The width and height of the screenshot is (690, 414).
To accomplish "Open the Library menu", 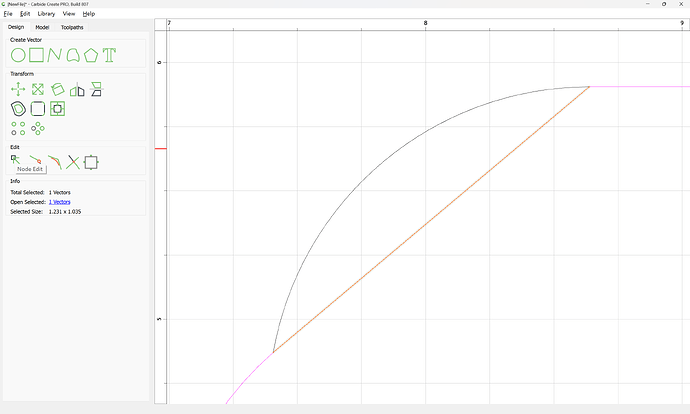I will pyautogui.click(x=46, y=14).
